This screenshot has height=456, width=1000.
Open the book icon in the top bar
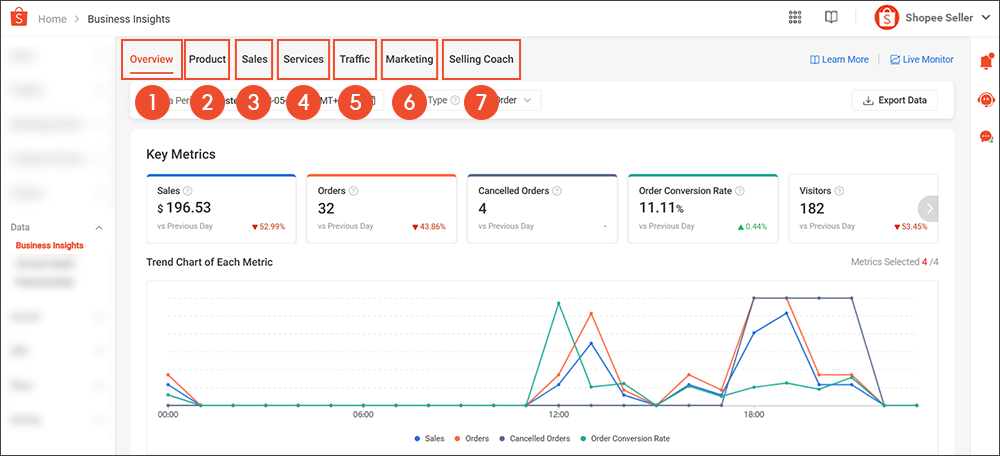[830, 18]
